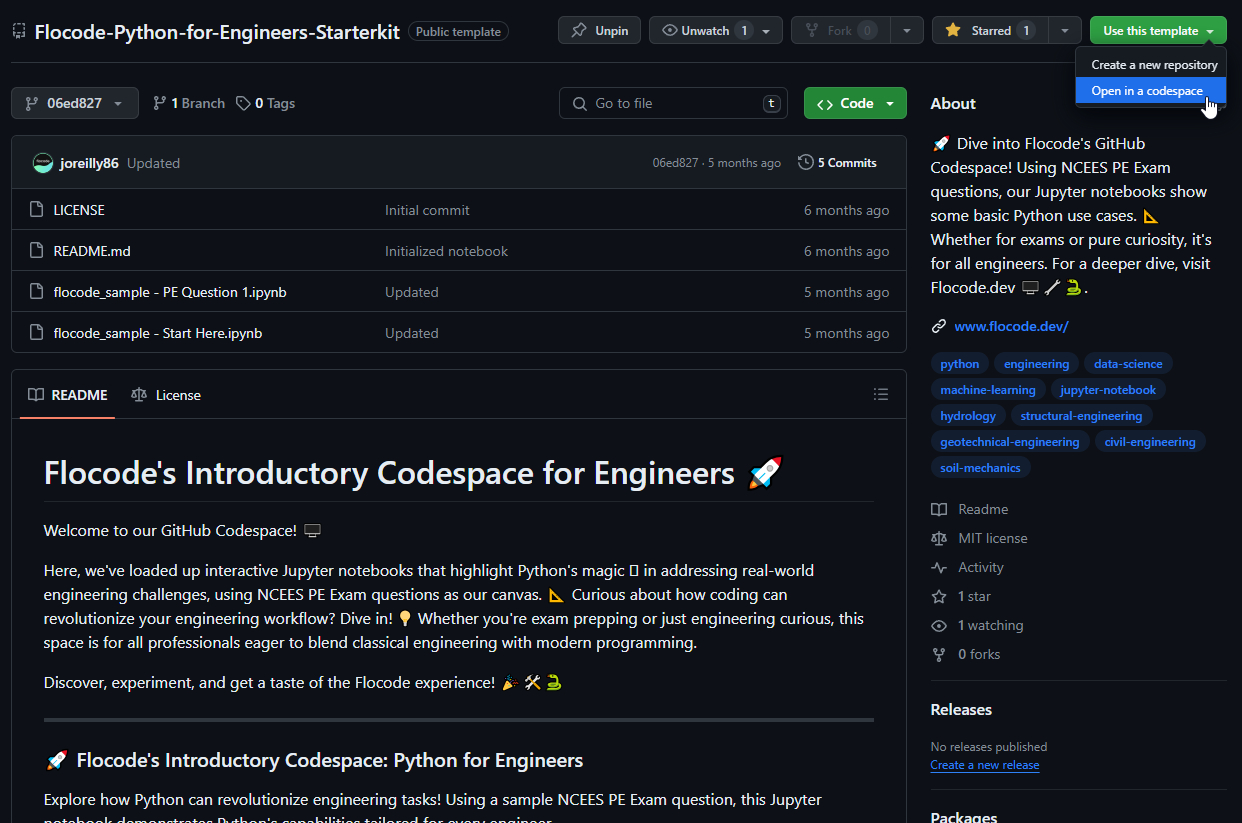Expand the 06ed827 branch selector
Image resolution: width=1242 pixels, height=823 pixels.
pyautogui.click(x=74, y=102)
